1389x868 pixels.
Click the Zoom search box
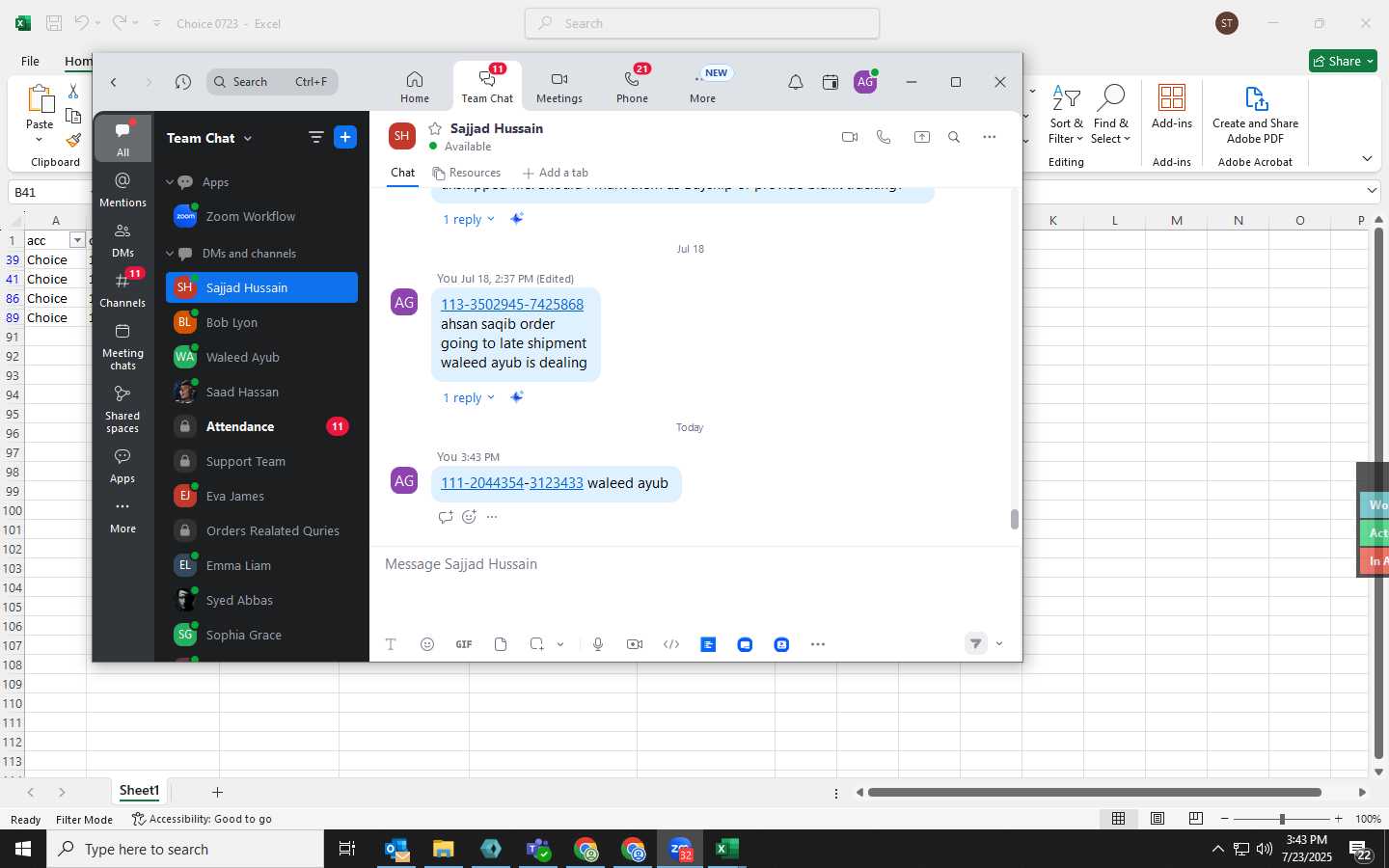(x=272, y=82)
